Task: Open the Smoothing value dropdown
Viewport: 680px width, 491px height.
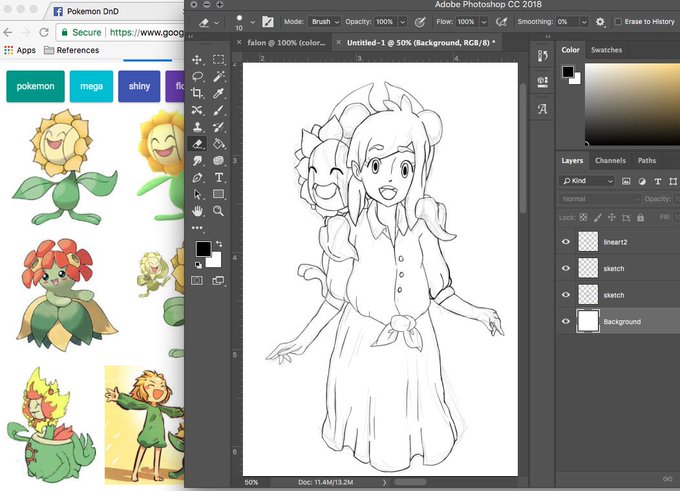Action: coord(584,22)
